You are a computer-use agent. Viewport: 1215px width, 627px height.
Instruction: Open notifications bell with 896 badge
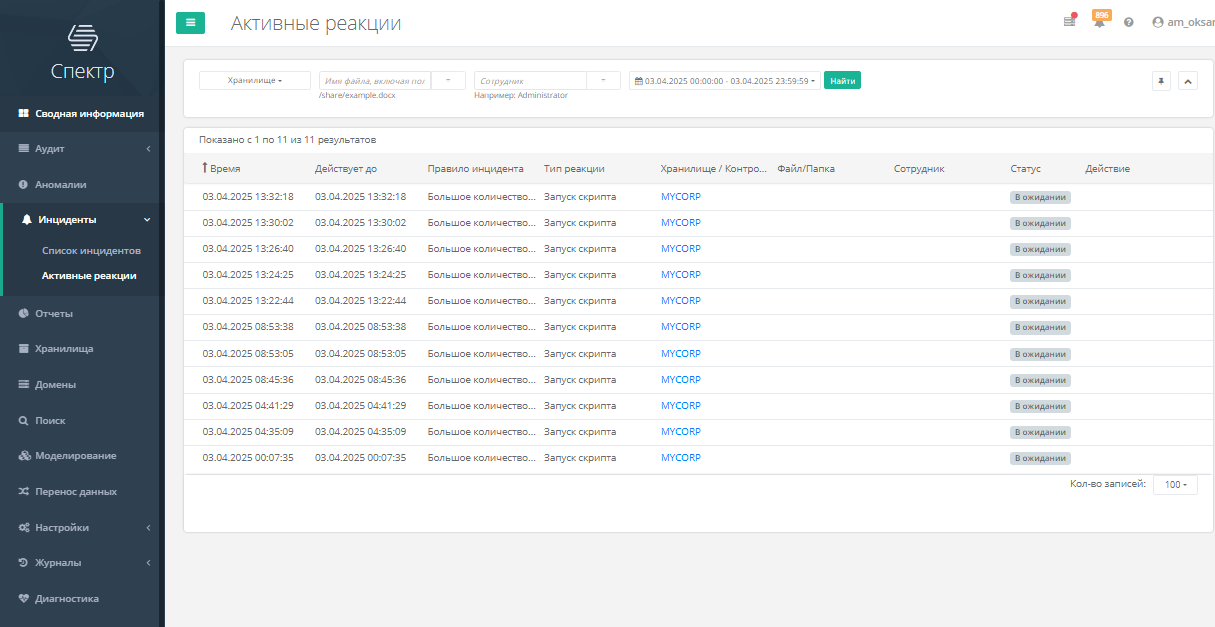pos(1100,20)
